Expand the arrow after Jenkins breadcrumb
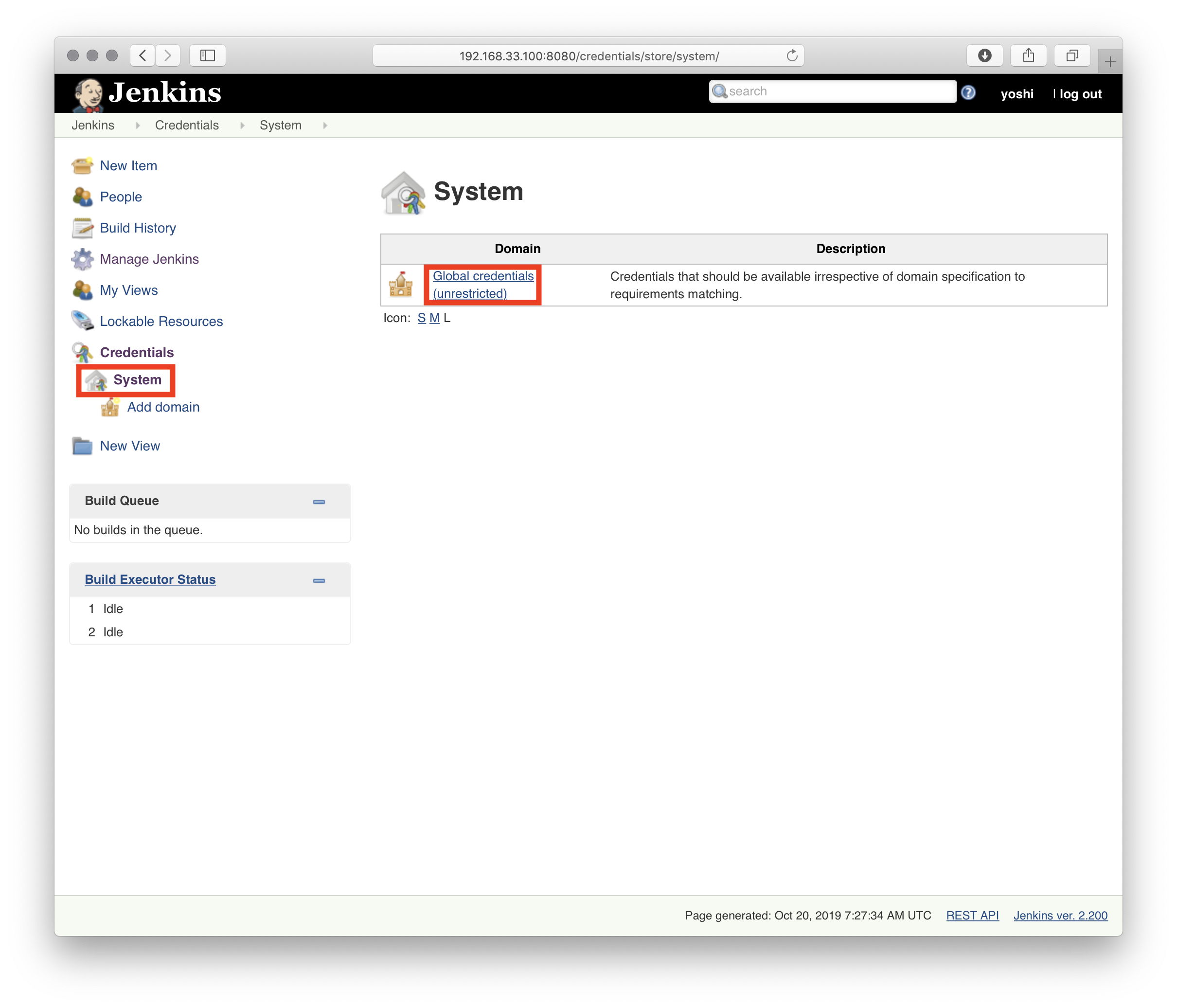Viewport: 1177px width, 1008px height. click(x=138, y=126)
